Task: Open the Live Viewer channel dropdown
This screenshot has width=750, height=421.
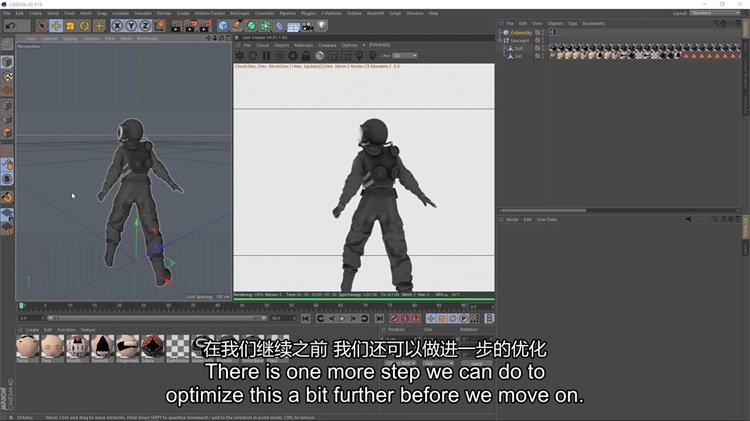Action: [x=404, y=56]
